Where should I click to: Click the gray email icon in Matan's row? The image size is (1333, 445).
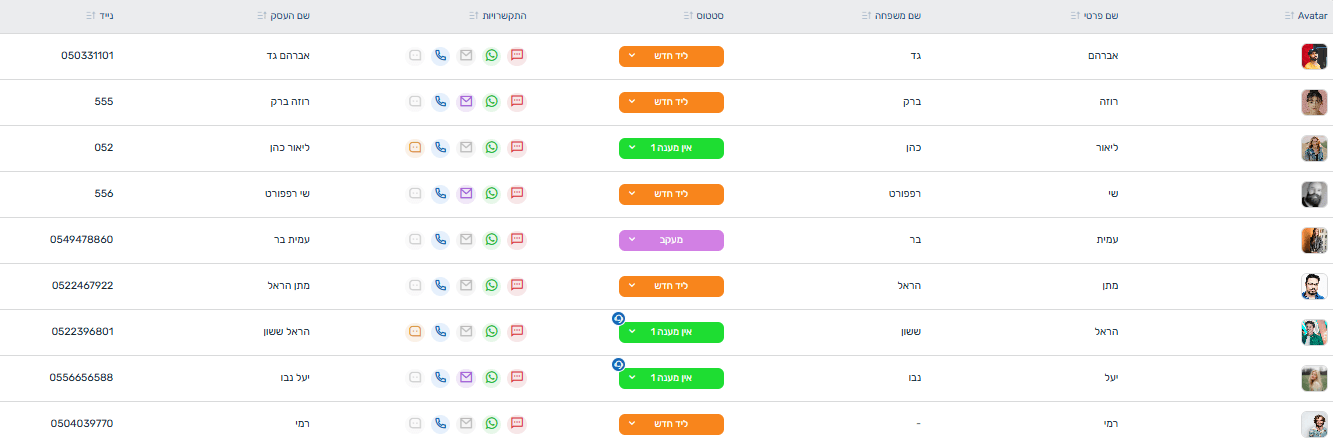coord(465,286)
